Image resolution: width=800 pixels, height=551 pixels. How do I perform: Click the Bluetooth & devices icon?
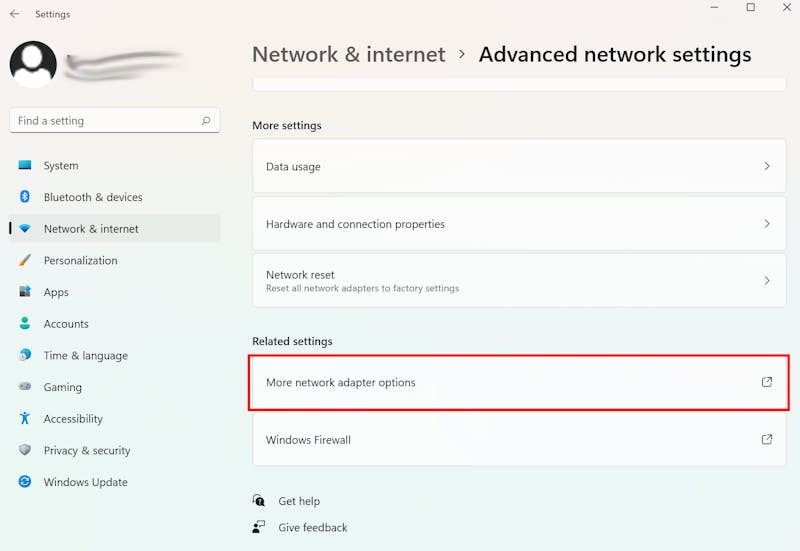coord(24,196)
